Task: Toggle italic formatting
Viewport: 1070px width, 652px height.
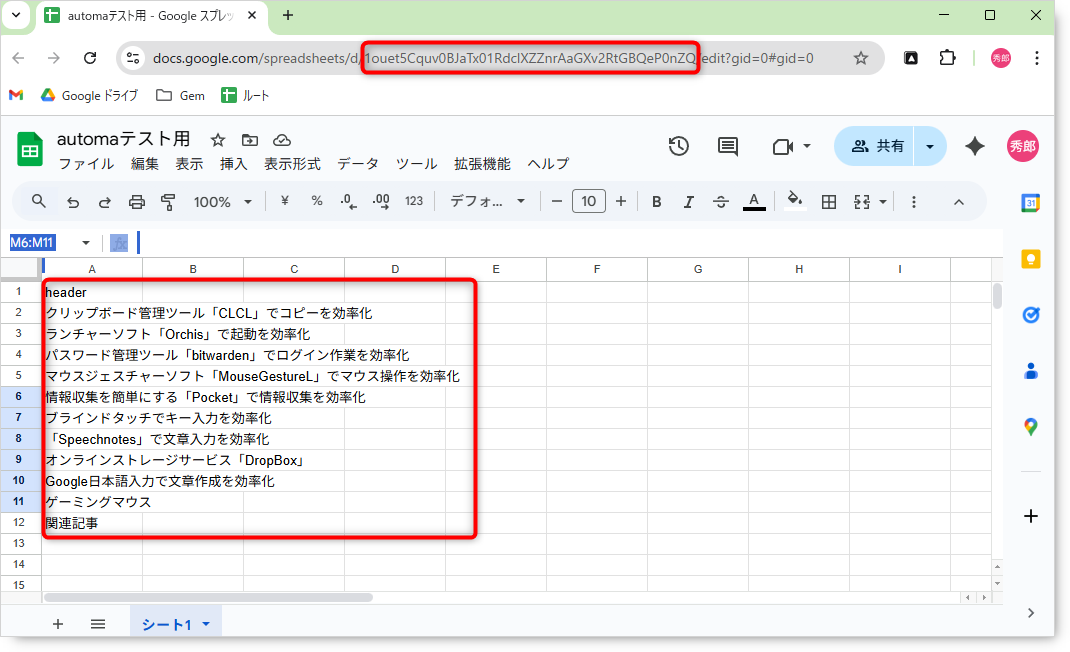Action: click(x=688, y=202)
